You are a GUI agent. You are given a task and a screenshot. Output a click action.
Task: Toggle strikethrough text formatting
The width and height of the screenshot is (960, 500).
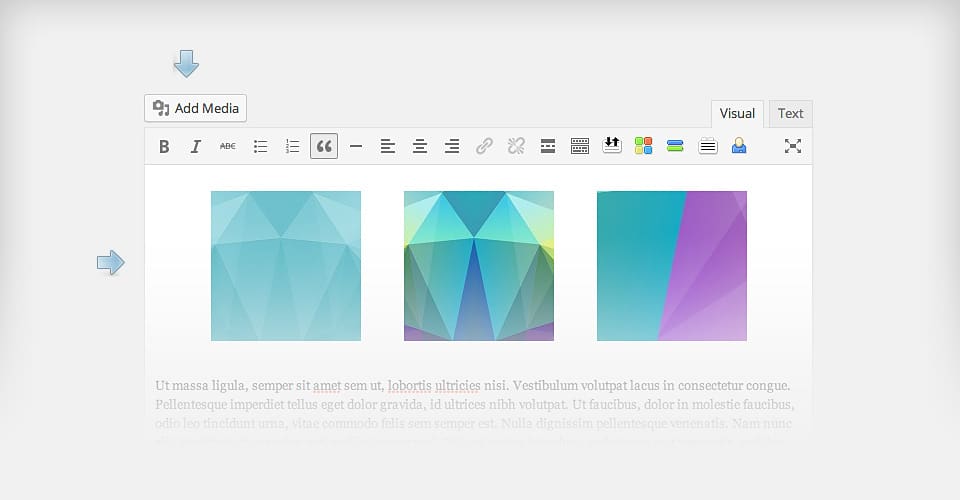(228, 147)
